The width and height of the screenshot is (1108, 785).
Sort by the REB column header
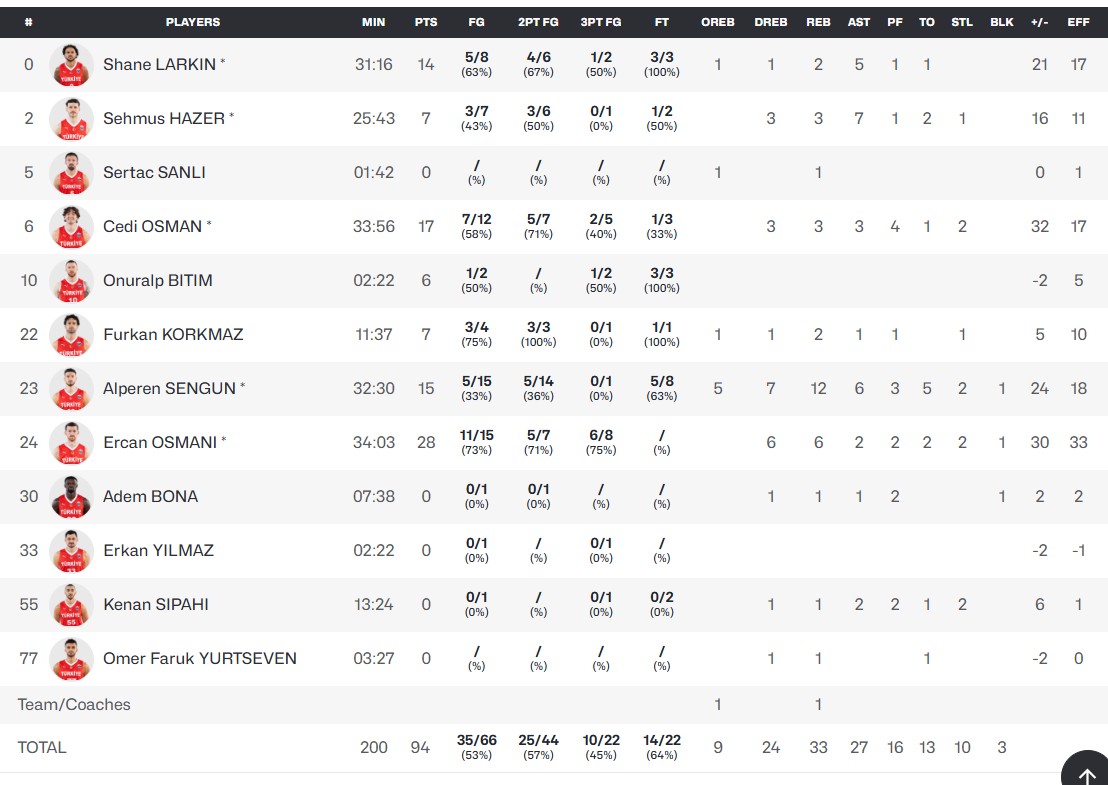tap(818, 22)
